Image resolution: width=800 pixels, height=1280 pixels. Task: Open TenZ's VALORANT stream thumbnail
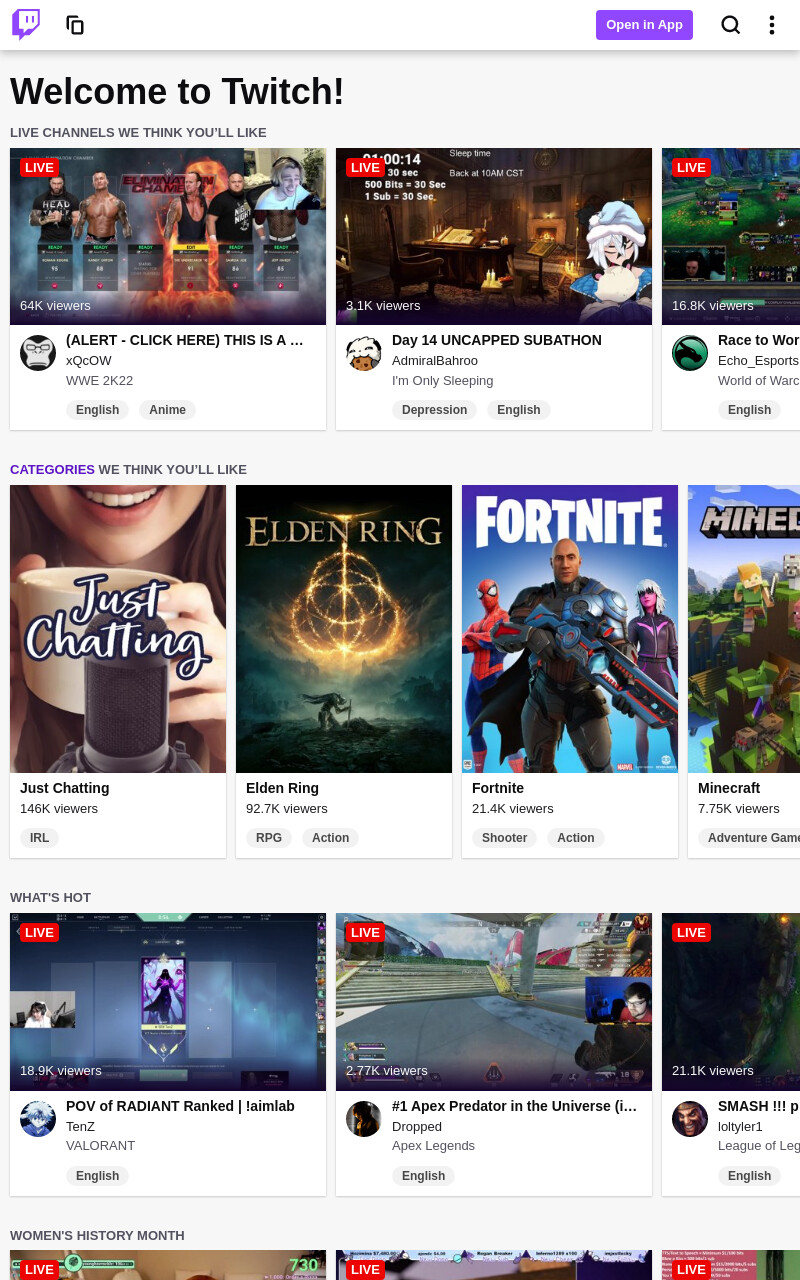(x=168, y=1002)
